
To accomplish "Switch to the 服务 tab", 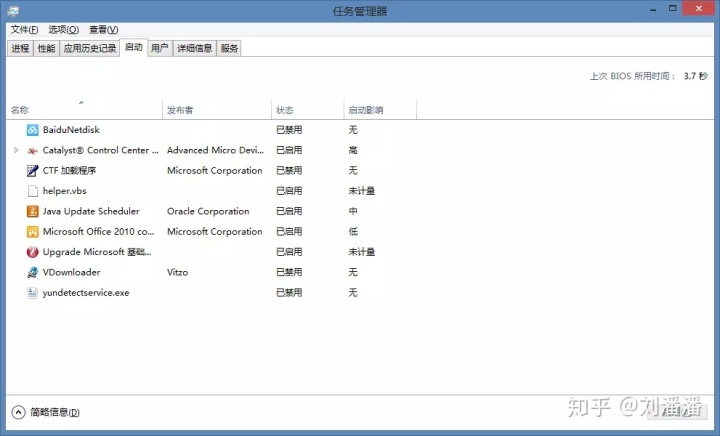I will [229, 48].
